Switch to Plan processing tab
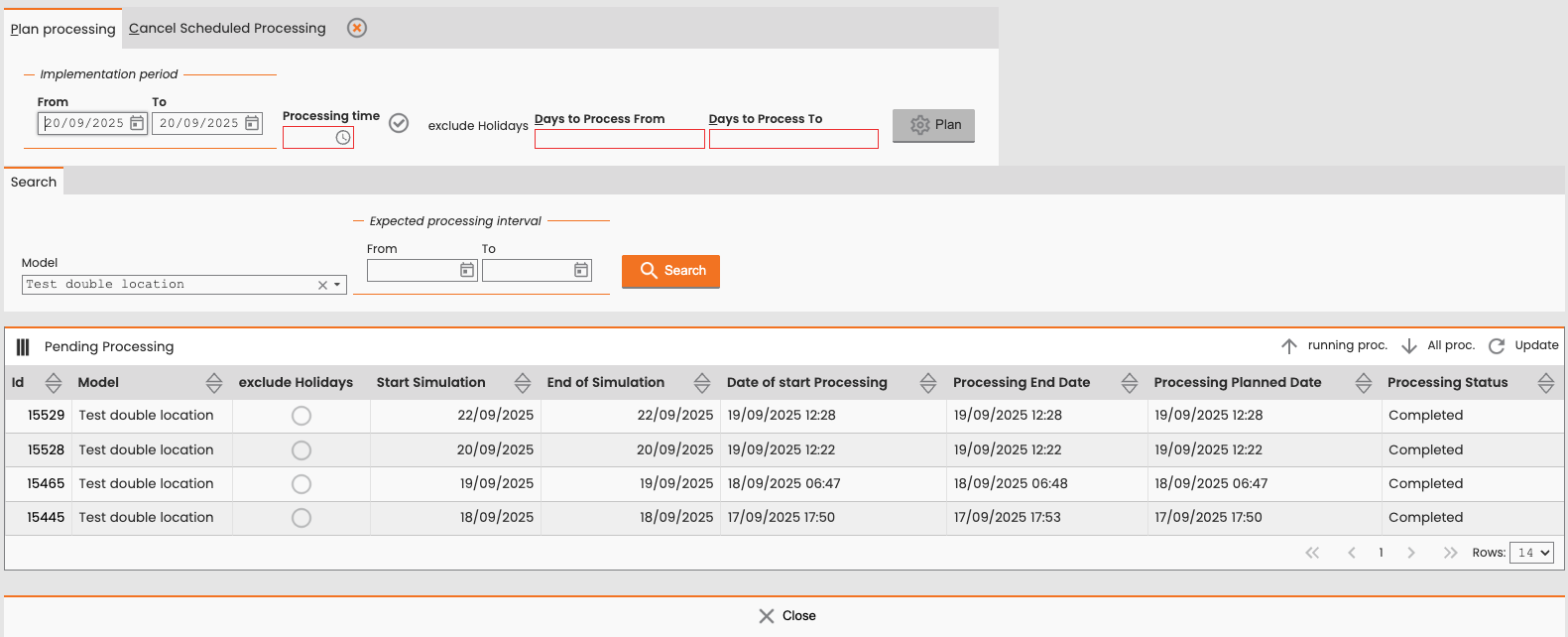Screen dimensions: 1568x637 pyautogui.click(x=62, y=29)
